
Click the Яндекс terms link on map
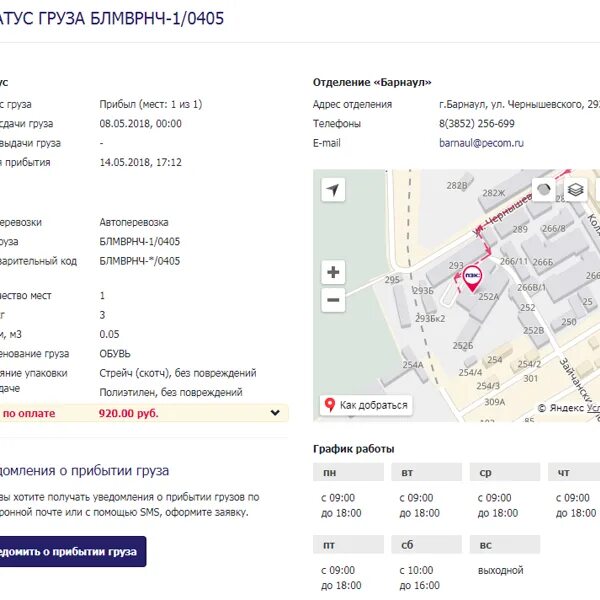(x=593, y=408)
